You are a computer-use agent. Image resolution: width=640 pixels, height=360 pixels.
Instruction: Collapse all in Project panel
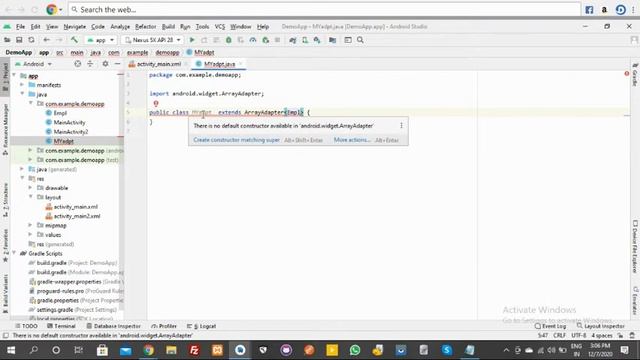pyautogui.click(x=90, y=64)
